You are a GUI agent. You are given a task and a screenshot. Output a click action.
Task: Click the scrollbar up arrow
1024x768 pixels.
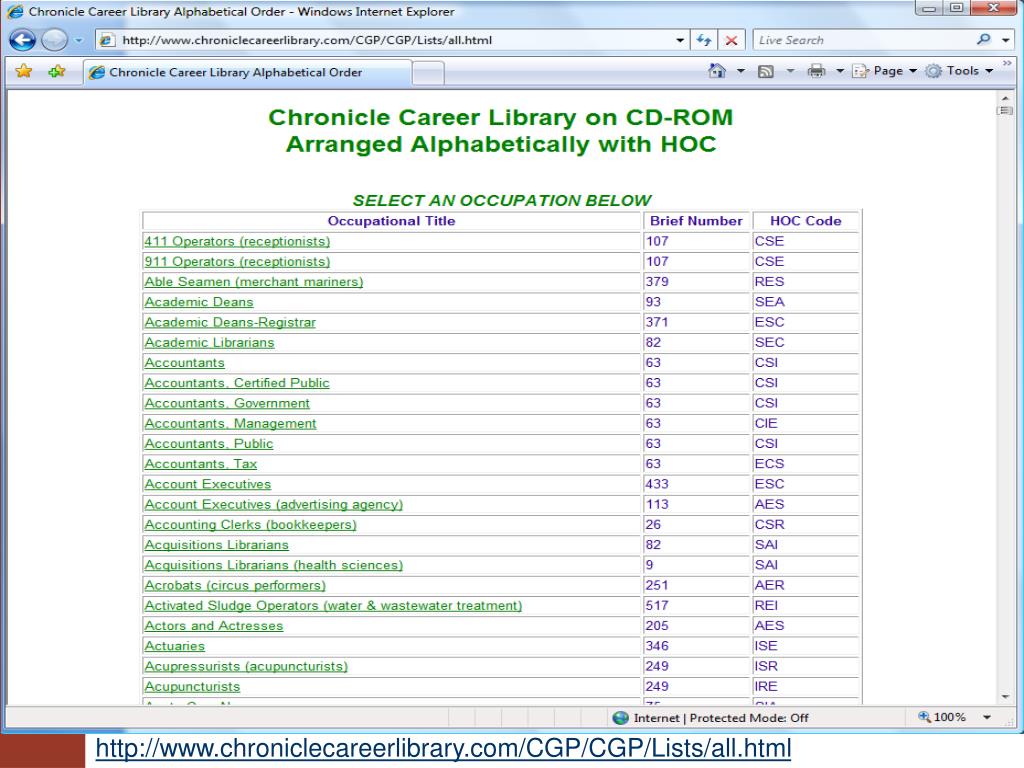[x=1005, y=99]
